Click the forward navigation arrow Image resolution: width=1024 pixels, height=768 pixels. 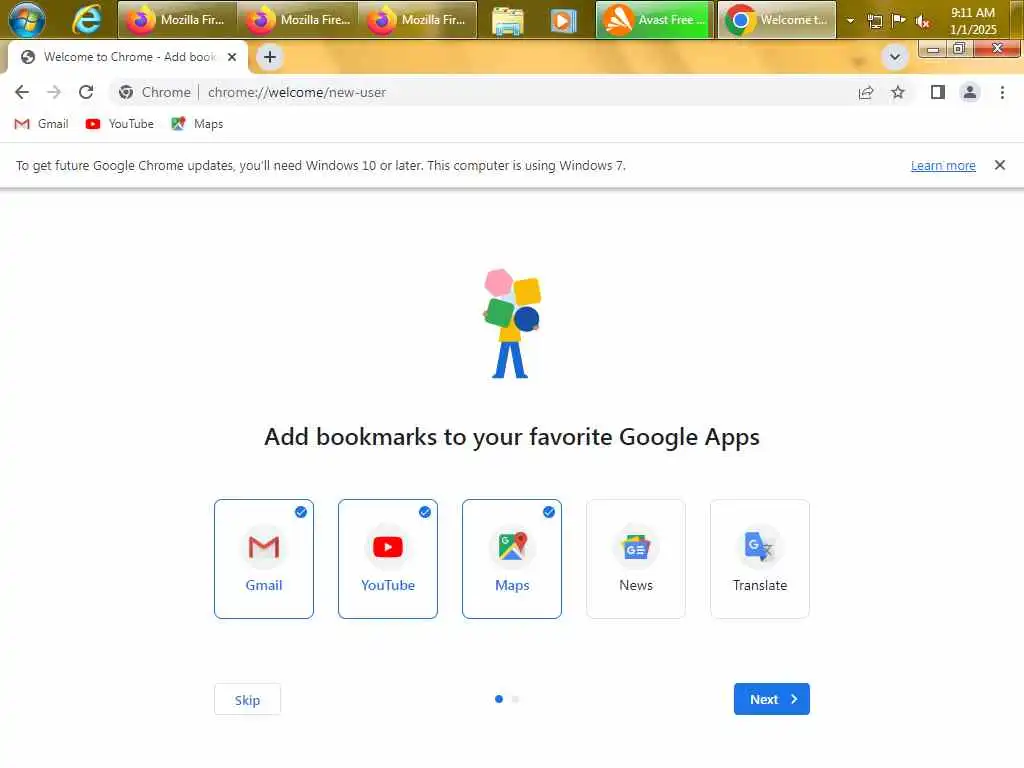tap(54, 92)
